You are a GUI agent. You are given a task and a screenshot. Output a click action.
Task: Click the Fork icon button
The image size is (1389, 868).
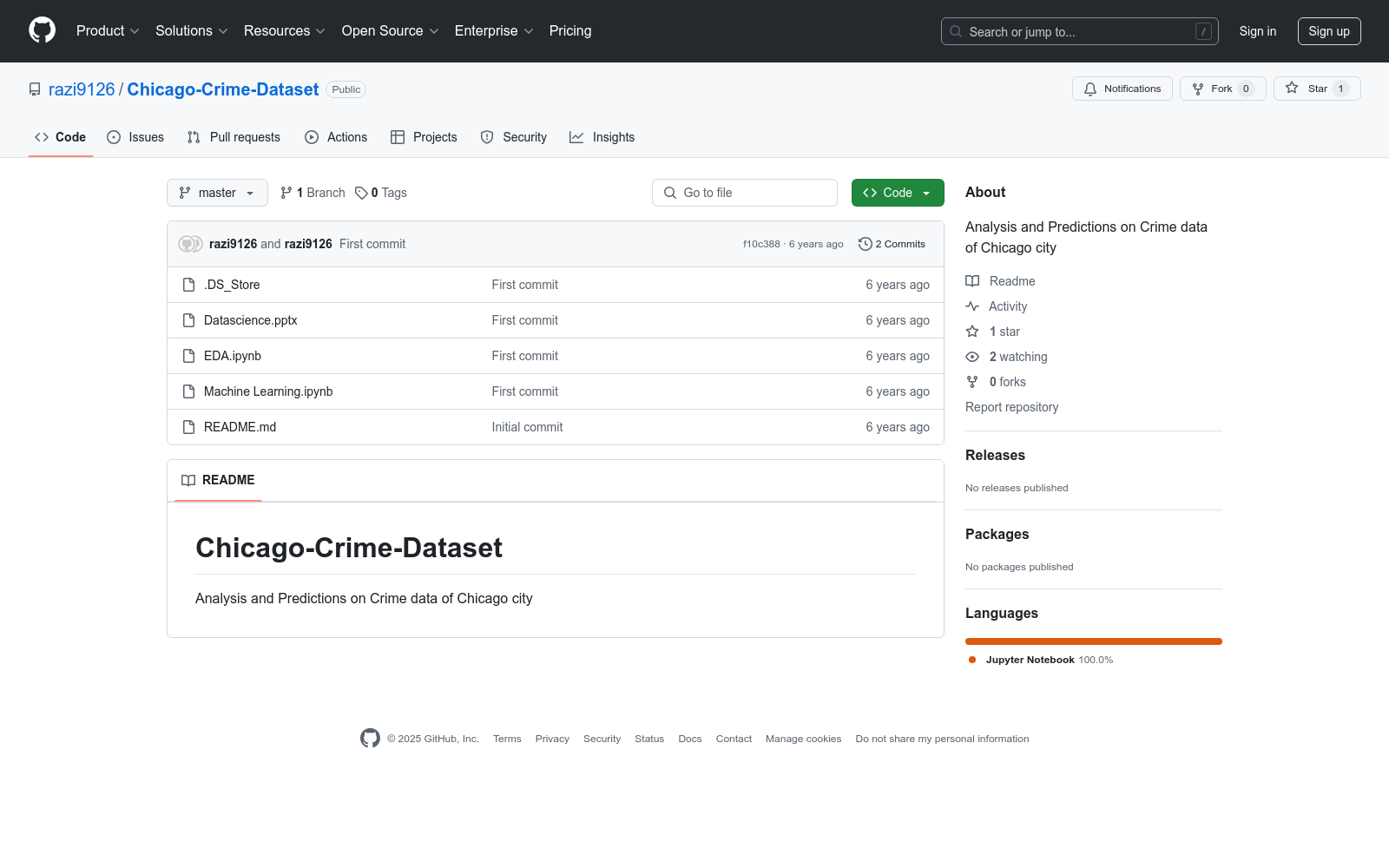pyautogui.click(x=1198, y=89)
